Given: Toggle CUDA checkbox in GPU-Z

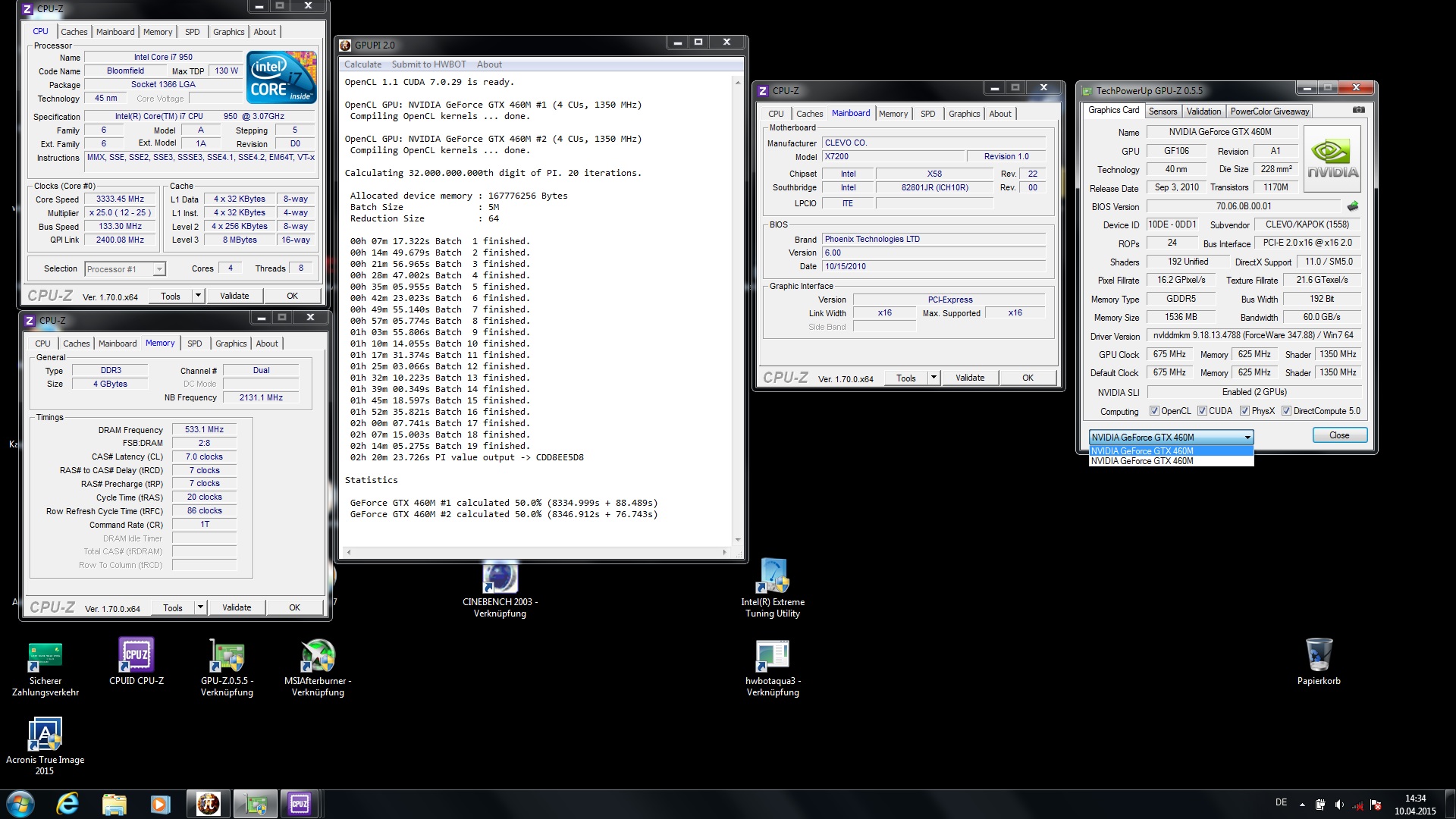Looking at the screenshot, I should pos(1202,411).
